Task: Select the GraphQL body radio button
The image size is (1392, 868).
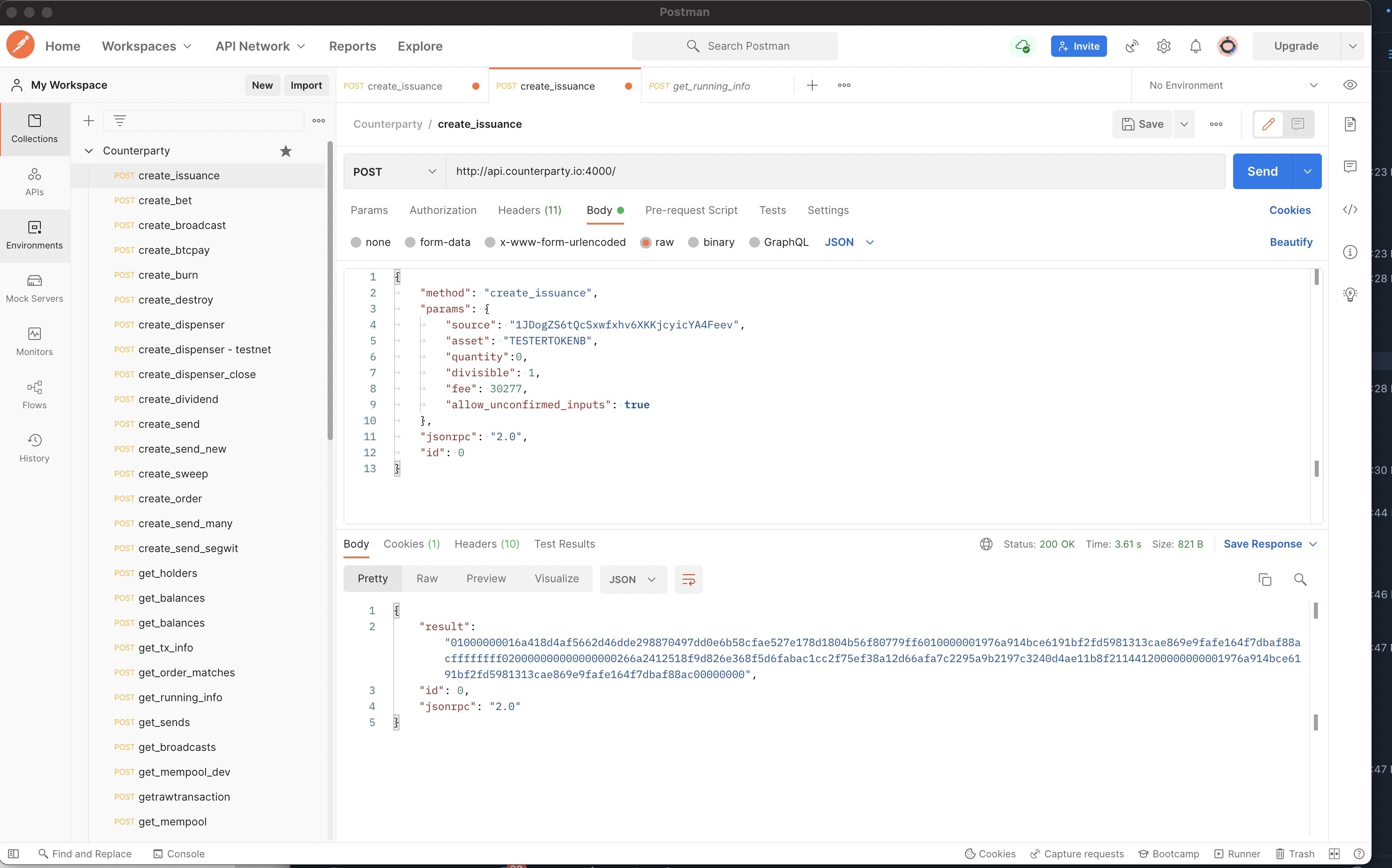Action: click(755, 242)
